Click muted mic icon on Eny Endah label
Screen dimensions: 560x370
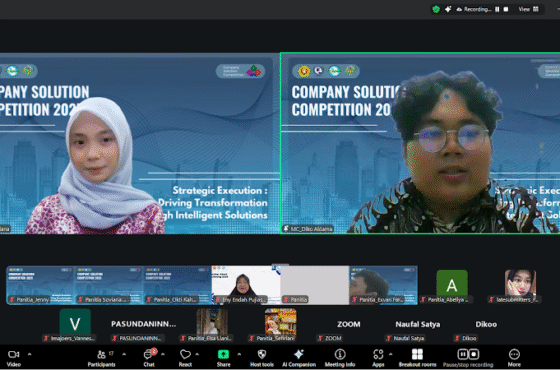click(218, 300)
